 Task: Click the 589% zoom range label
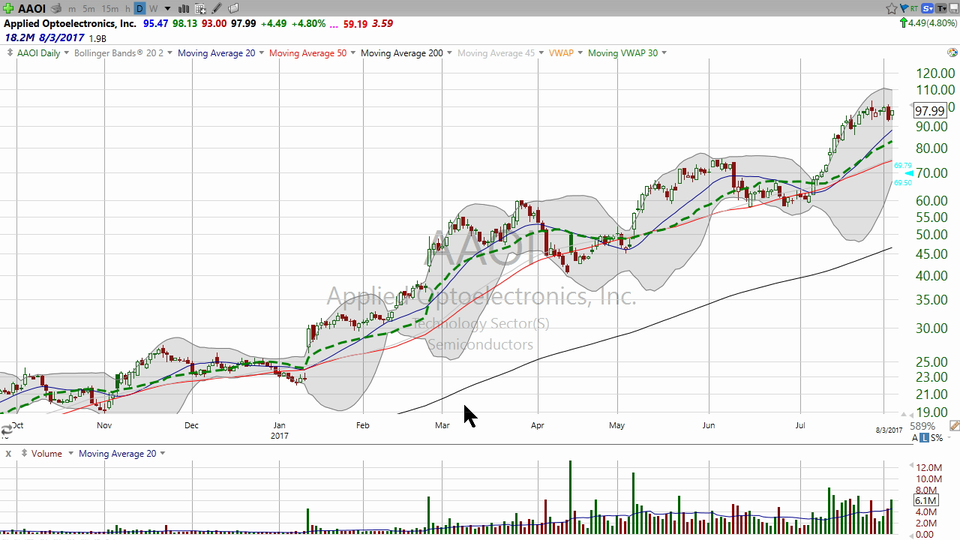923,426
